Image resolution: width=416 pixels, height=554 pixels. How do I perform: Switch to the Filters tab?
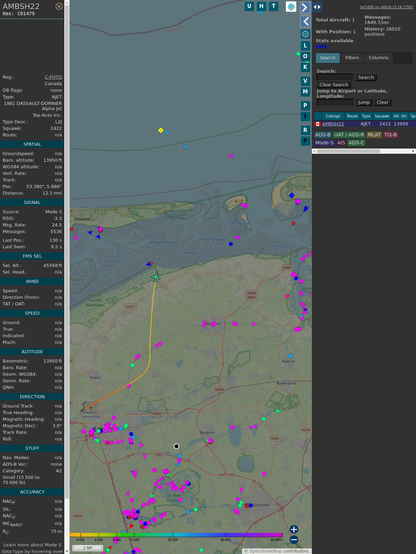pos(352,58)
